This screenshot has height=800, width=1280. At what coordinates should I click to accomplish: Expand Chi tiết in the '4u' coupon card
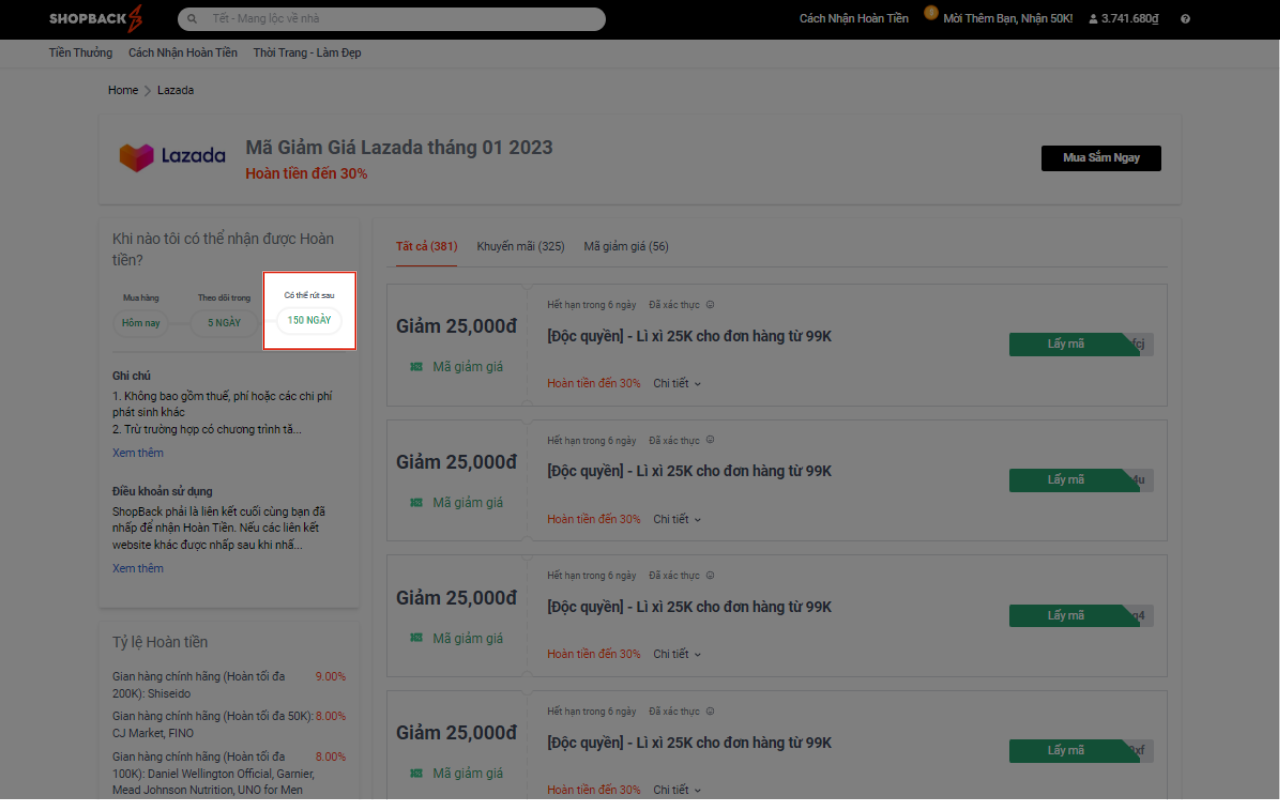tap(677, 519)
